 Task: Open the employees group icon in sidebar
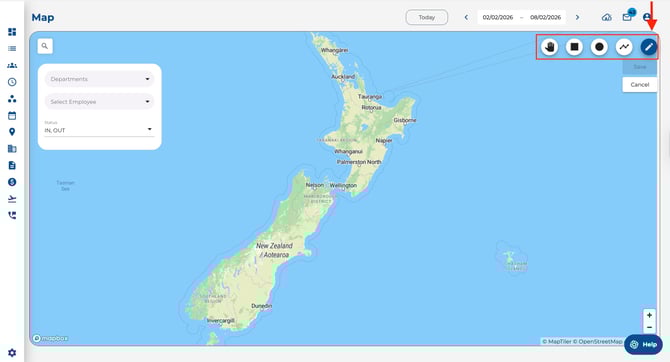tap(12, 65)
